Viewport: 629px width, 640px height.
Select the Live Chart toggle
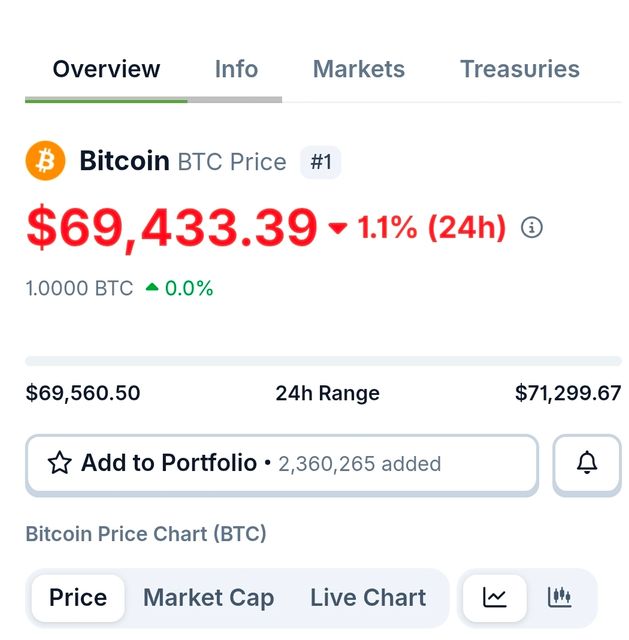point(368,598)
